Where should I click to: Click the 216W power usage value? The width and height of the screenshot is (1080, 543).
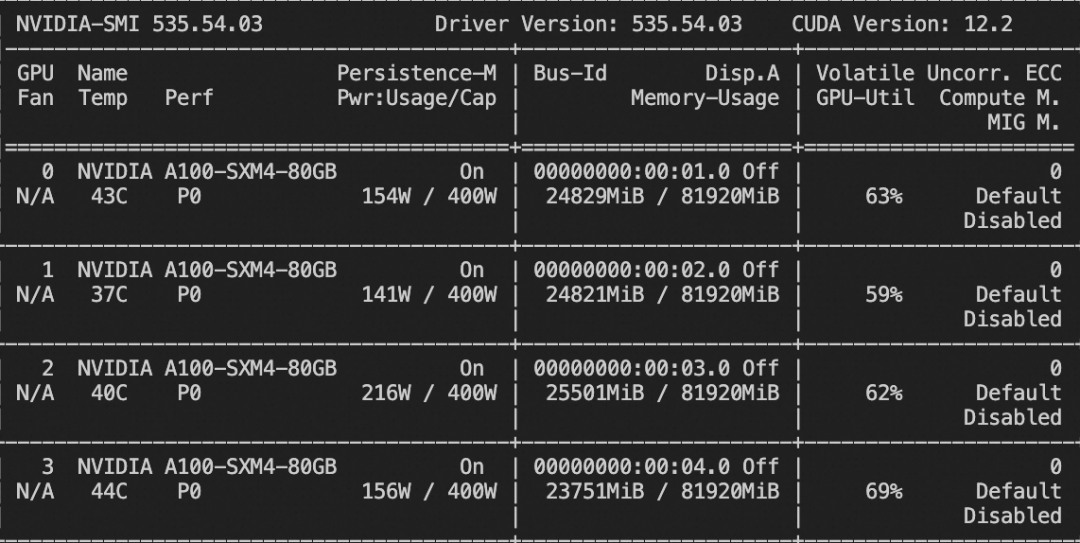385,393
